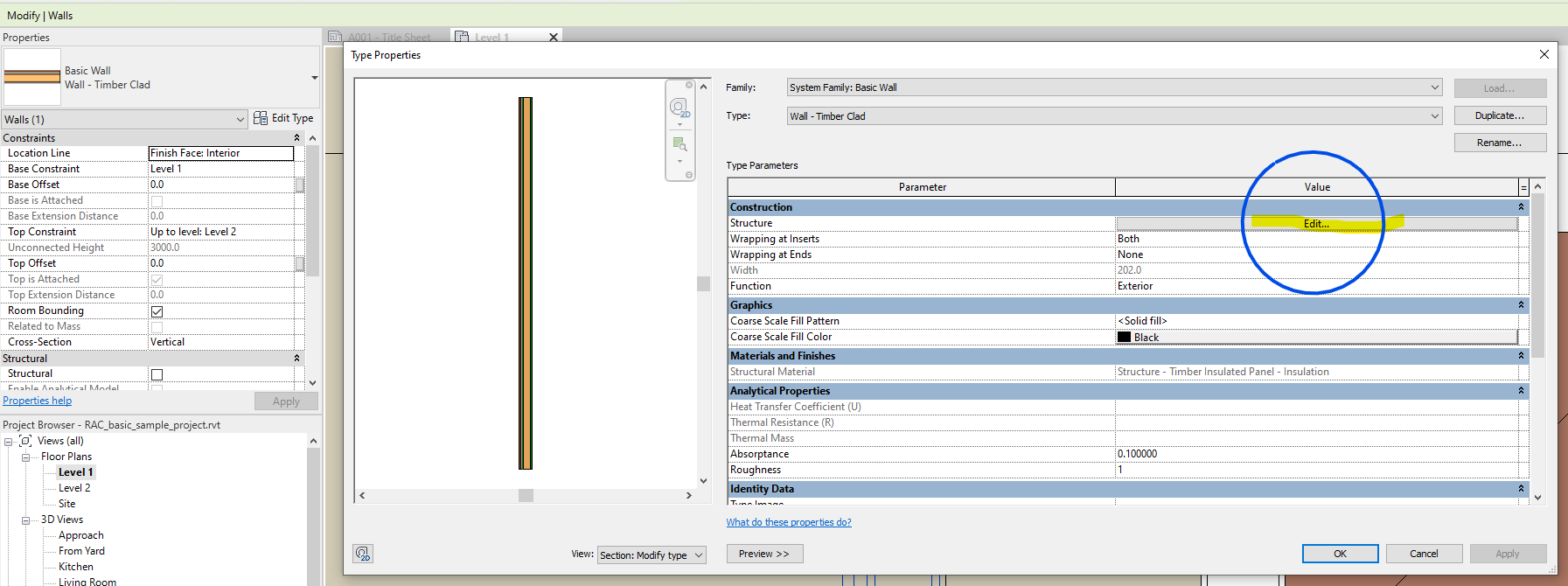
Task: Collapse the 3D Views tree node
Action: tap(26, 520)
